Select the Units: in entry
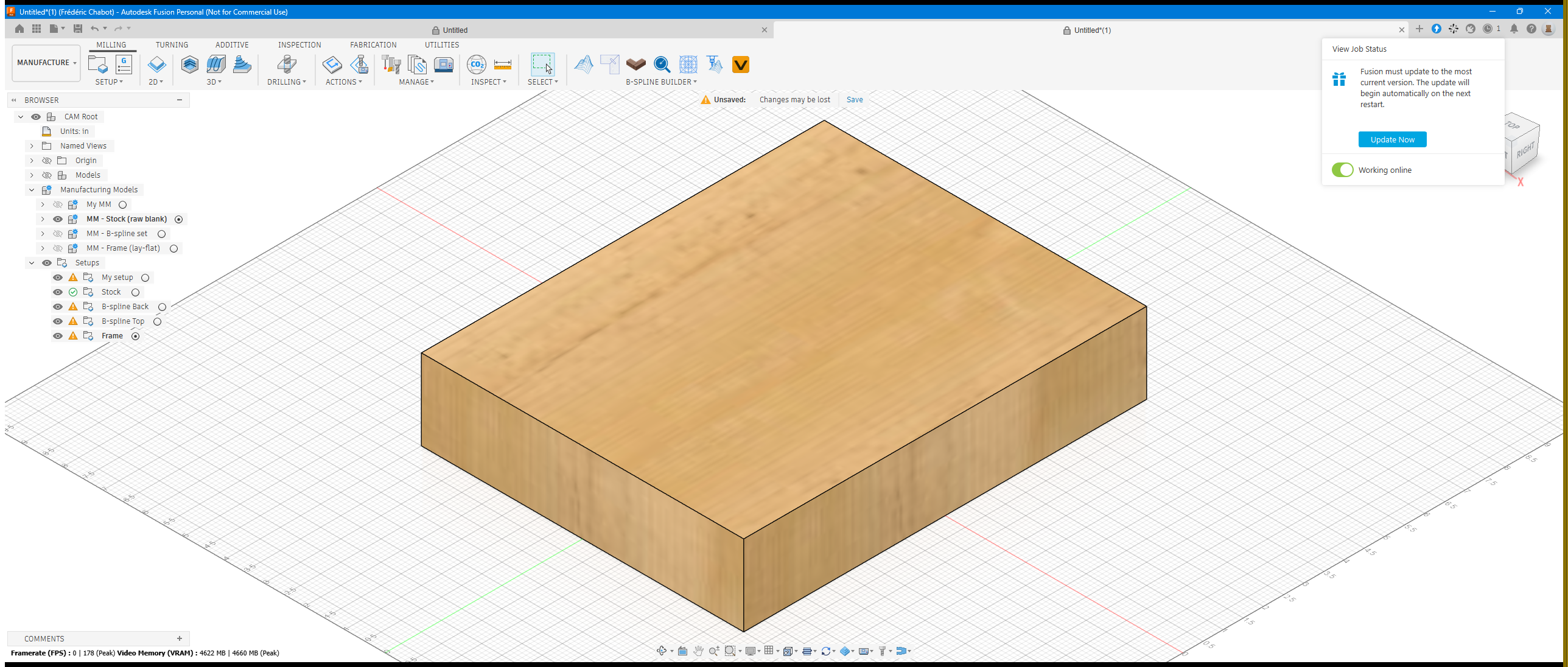The width and height of the screenshot is (1568, 667). click(x=74, y=131)
